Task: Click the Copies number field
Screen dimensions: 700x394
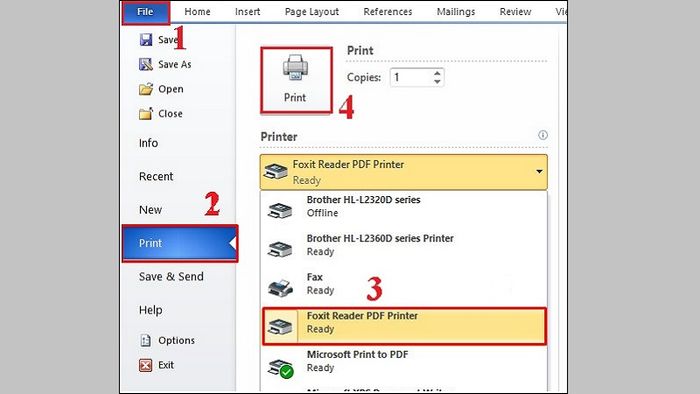Action: click(x=411, y=78)
